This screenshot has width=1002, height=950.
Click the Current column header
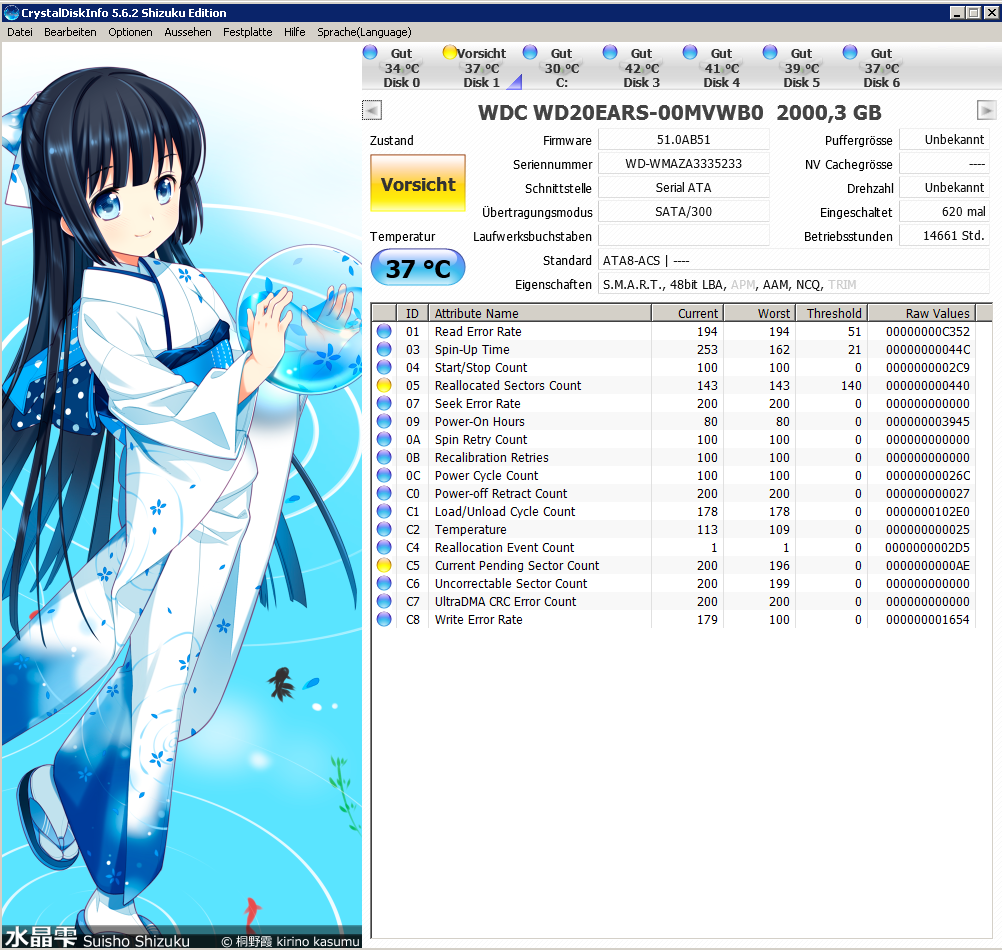(688, 313)
